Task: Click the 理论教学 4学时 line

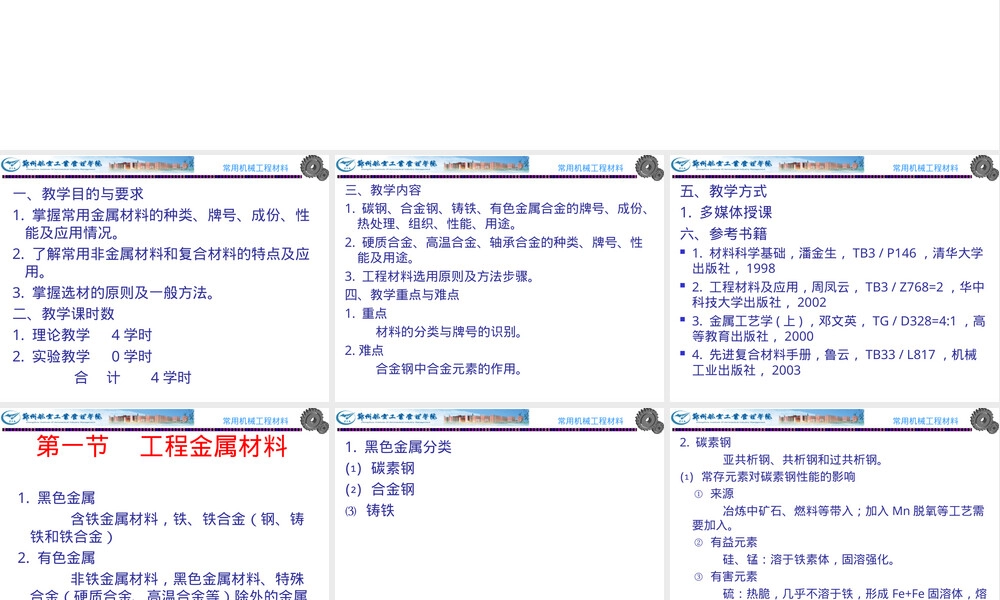Action: [x=82, y=335]
